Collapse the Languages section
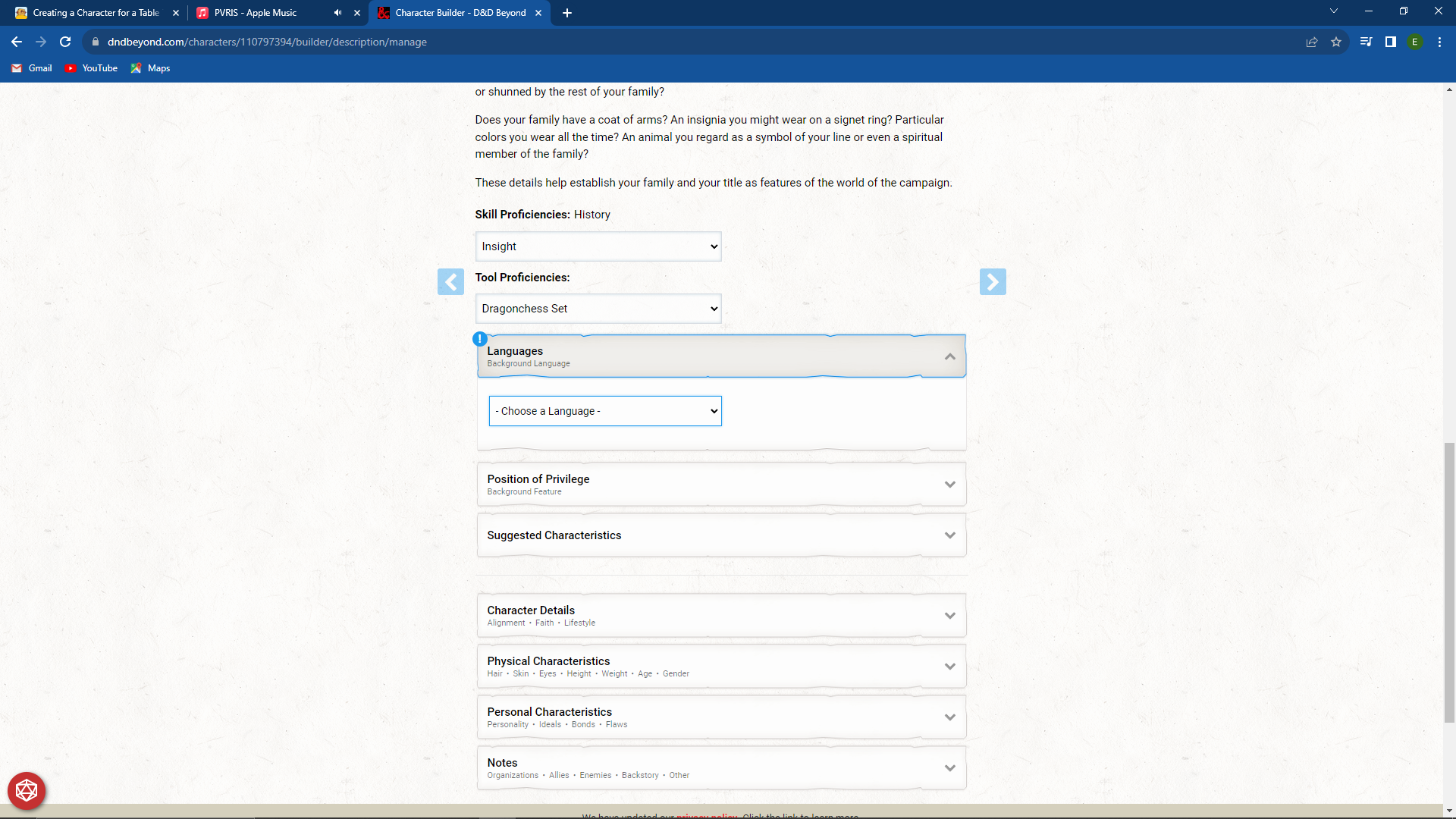Viewport: 1456px width, 819px height. tap(949, 356)
